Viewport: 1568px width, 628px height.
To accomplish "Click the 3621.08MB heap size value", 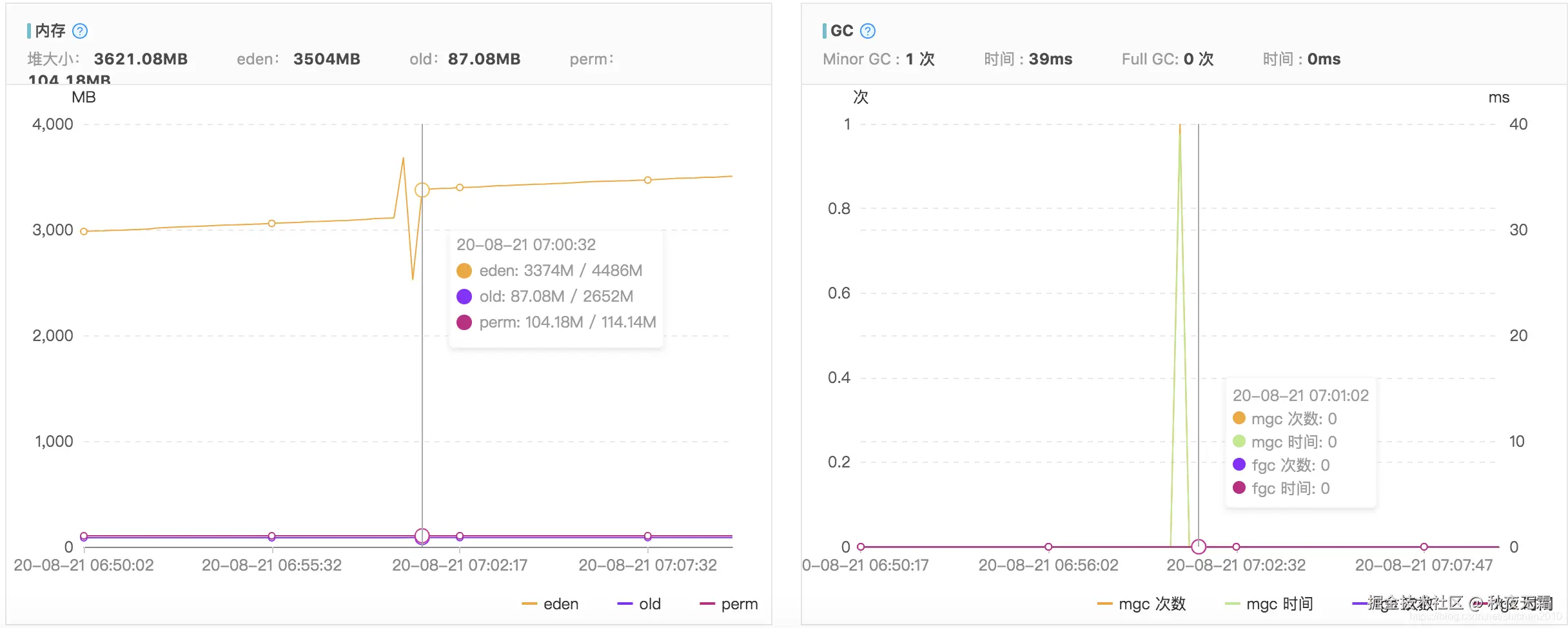I will pos(141,59).
